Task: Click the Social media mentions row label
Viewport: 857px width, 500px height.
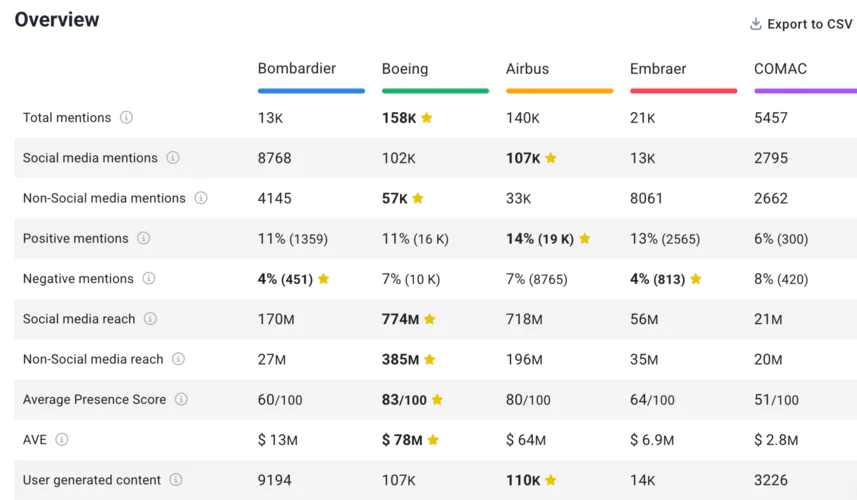Action: 90,158
